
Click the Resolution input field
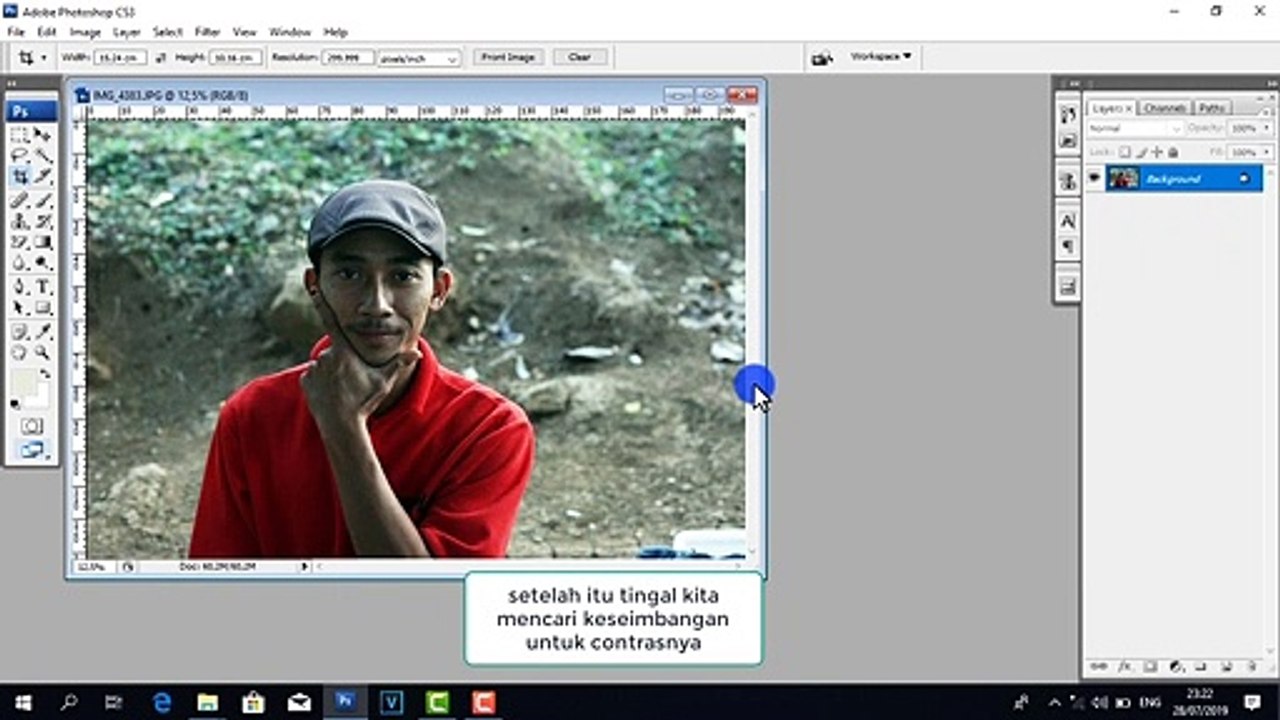tap(348, 58)
